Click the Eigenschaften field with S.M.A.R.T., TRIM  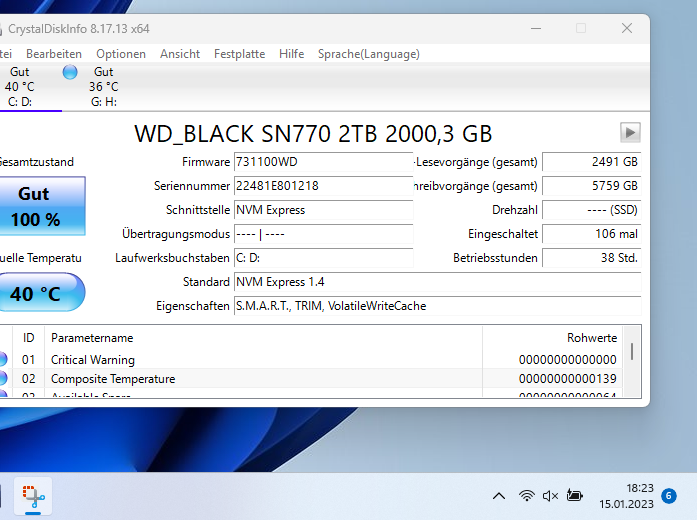click(x=437, y=306)
